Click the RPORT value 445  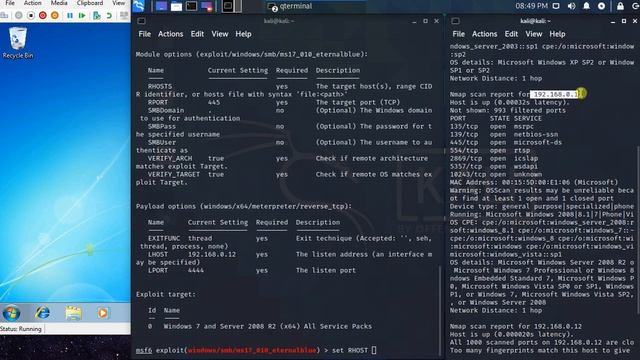coord(214,102)
